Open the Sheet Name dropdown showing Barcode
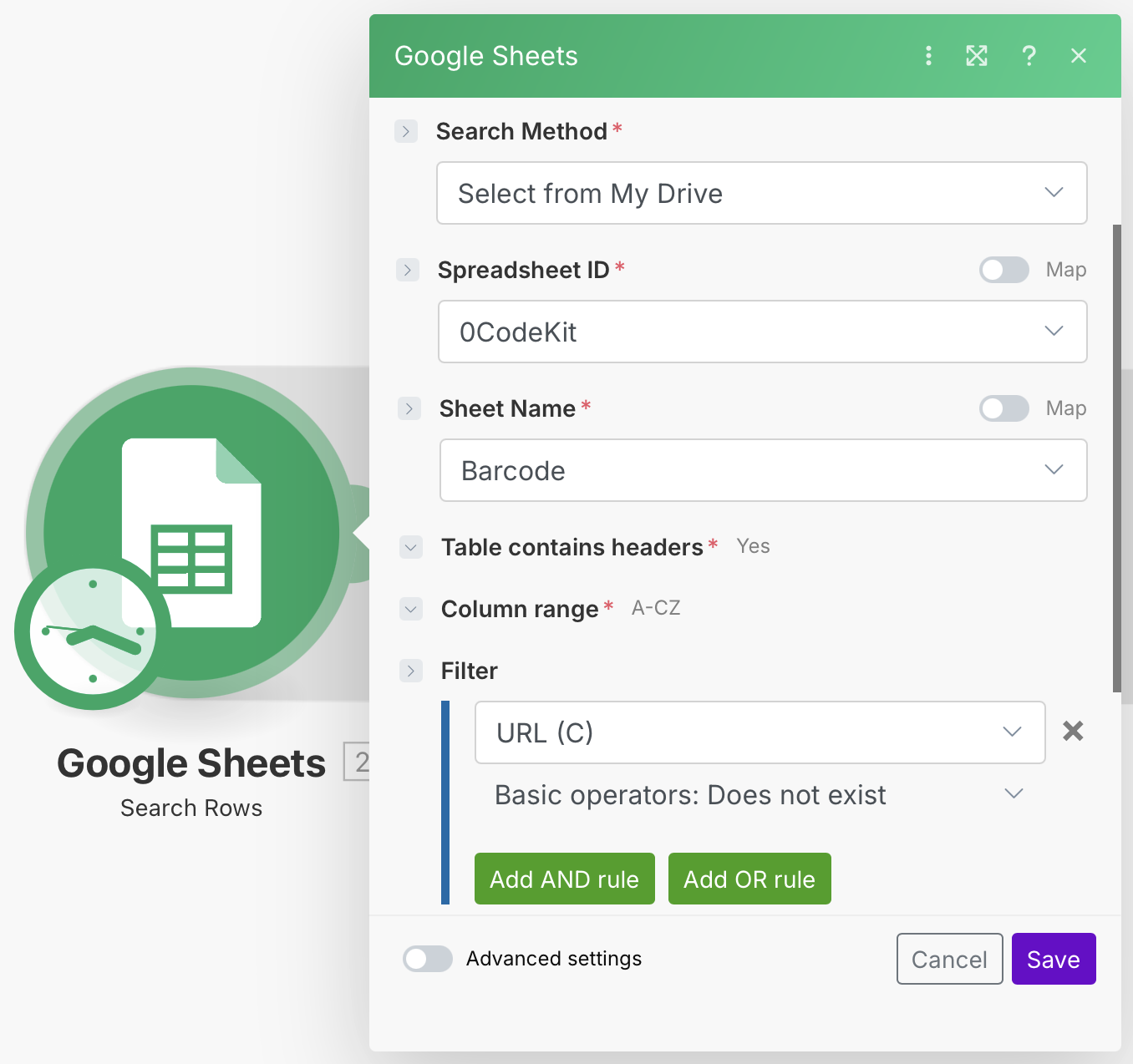1133x1064 pixels. (764, 470)
